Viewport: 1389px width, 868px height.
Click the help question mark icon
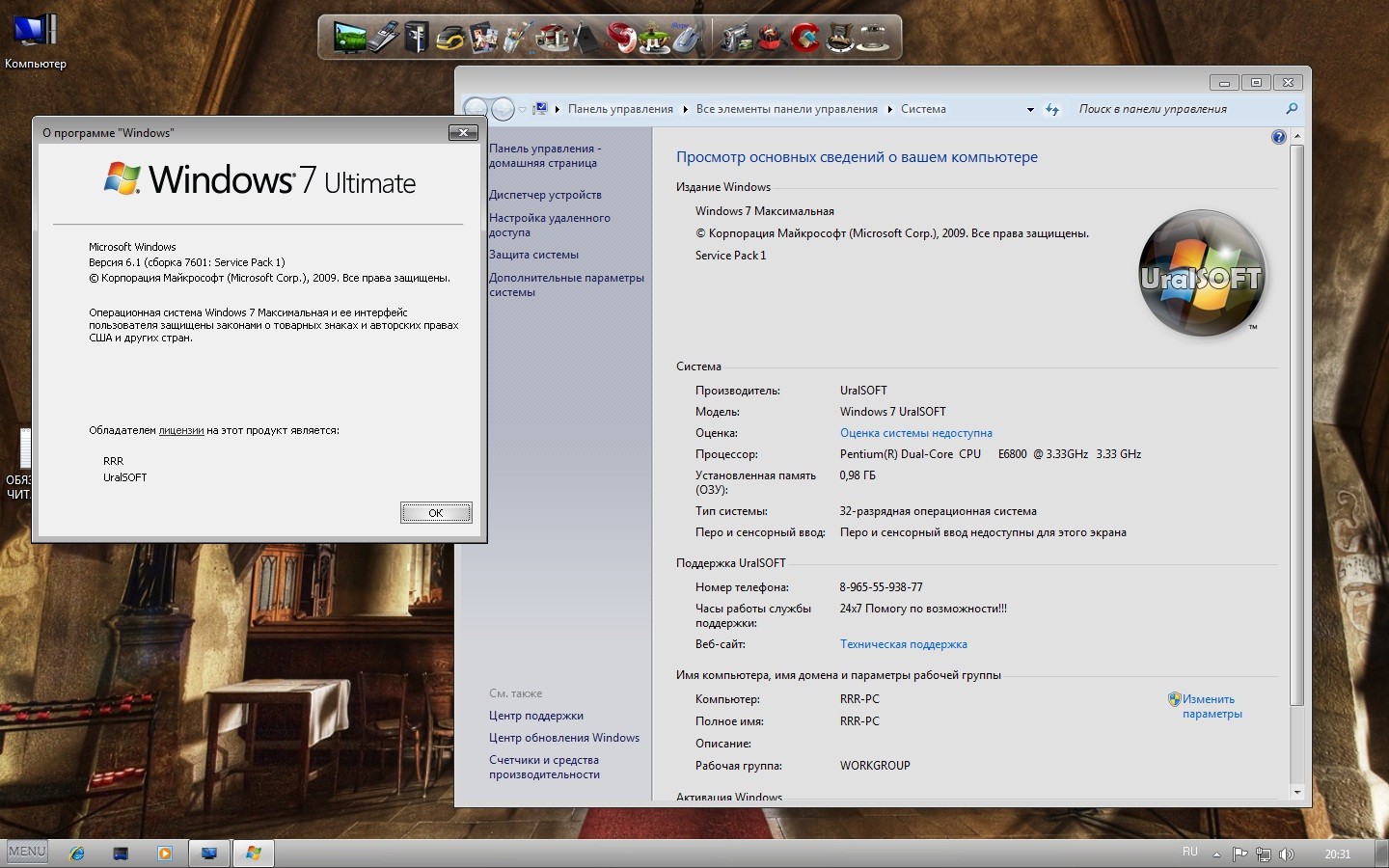pyautogui.click(x=1279, y=137)
